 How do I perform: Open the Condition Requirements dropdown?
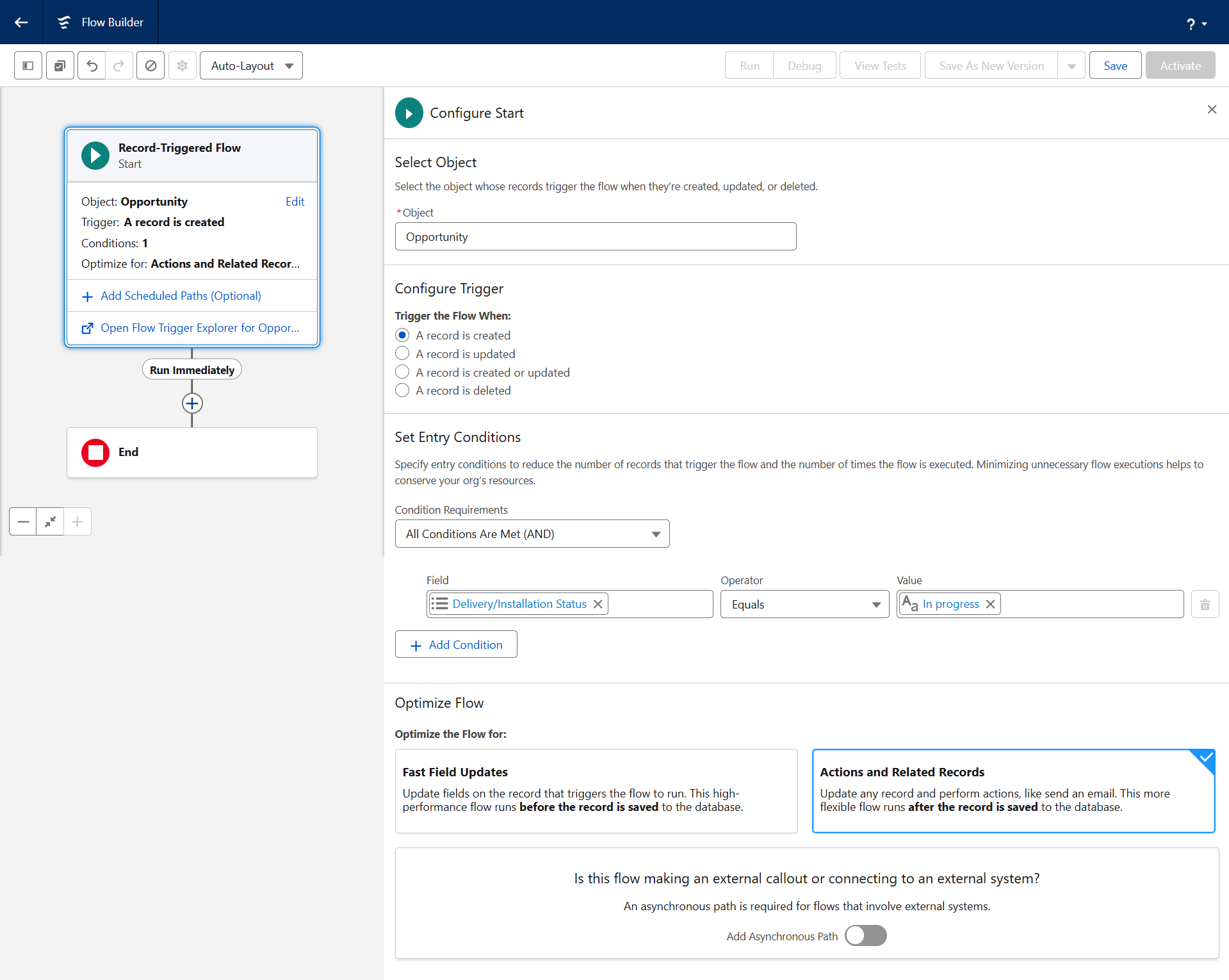coord(532,534)
